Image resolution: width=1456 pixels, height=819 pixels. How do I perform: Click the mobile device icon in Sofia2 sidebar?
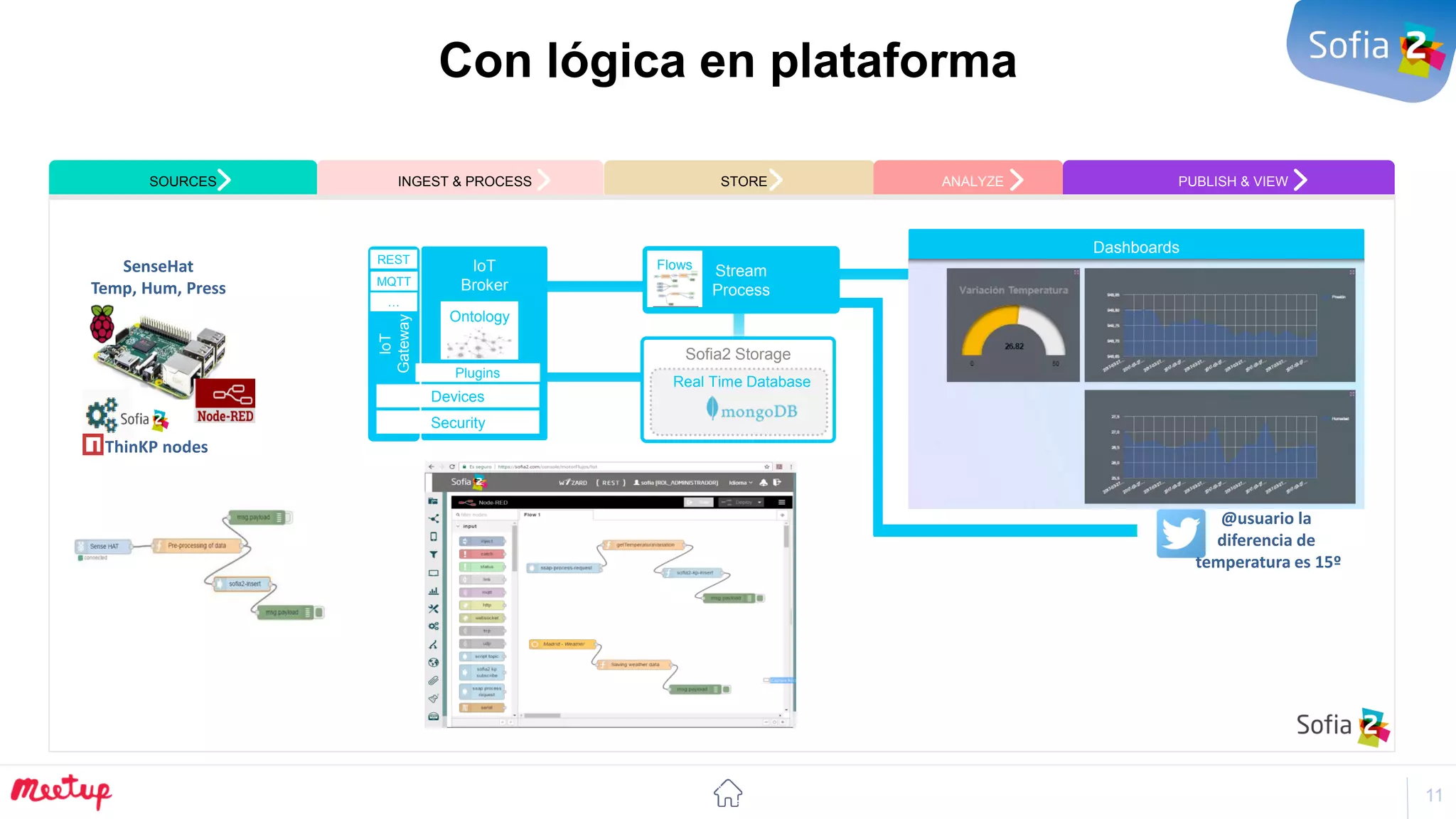coord(434,537)
